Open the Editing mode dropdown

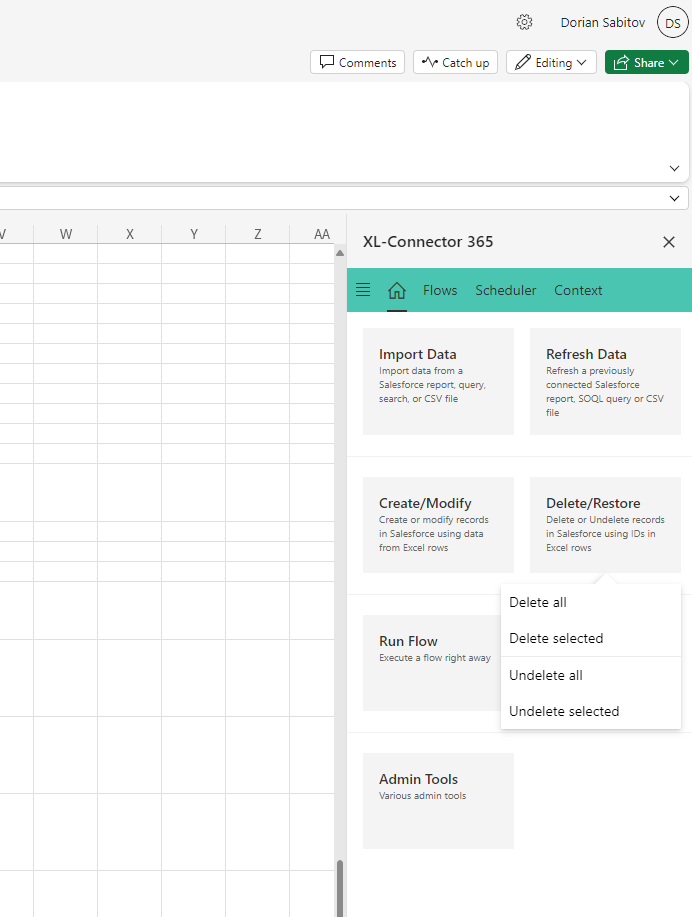(x=551, y=63)
